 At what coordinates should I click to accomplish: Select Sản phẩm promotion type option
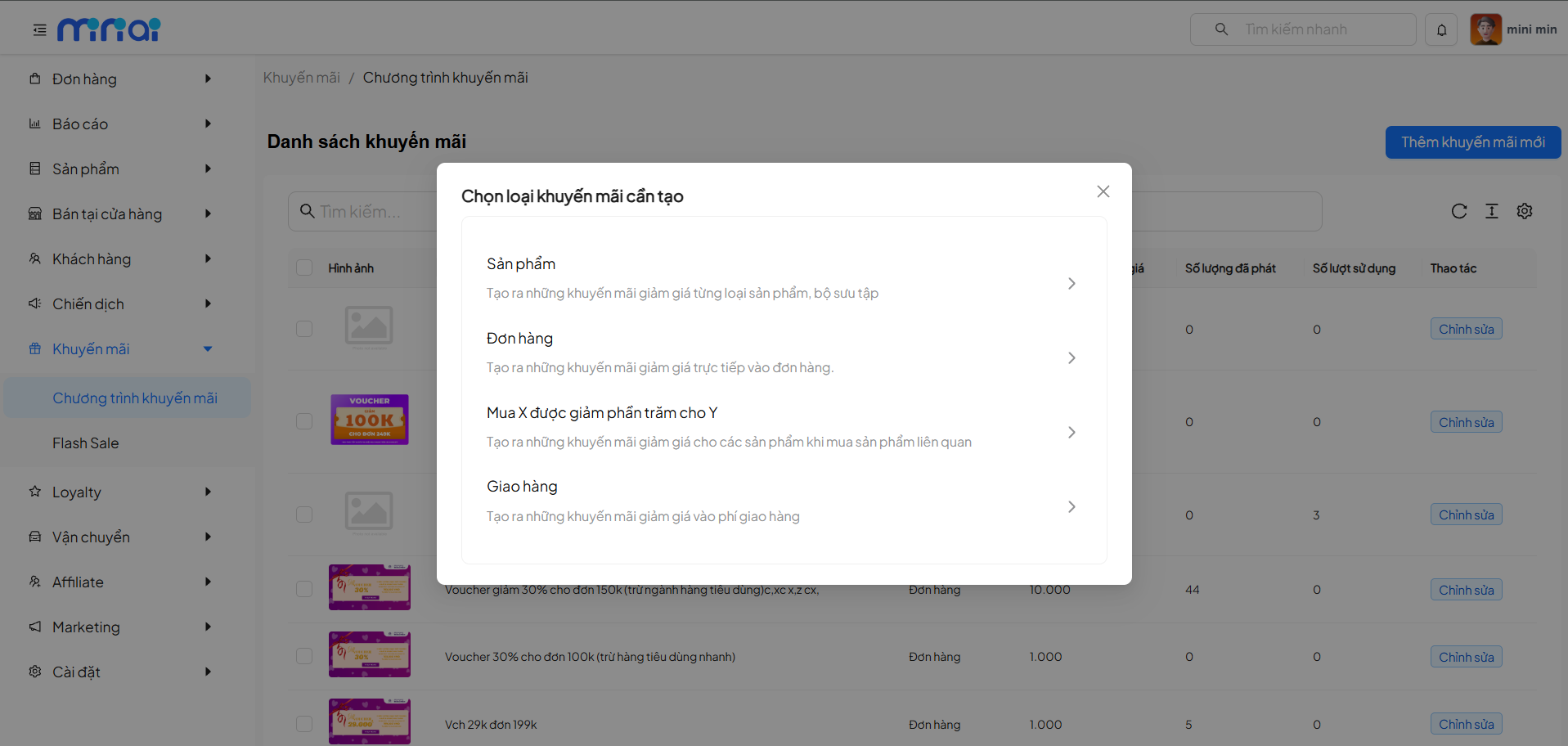pyautogui.click(x=783, y=278)
